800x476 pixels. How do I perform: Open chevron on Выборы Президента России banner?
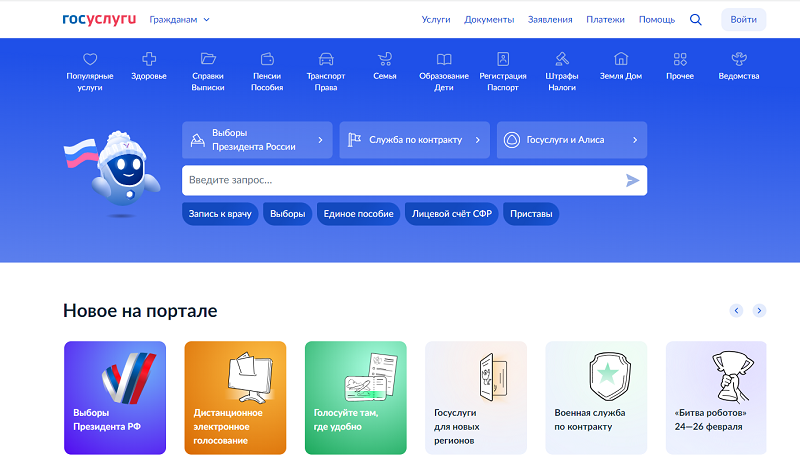point(320,140)
